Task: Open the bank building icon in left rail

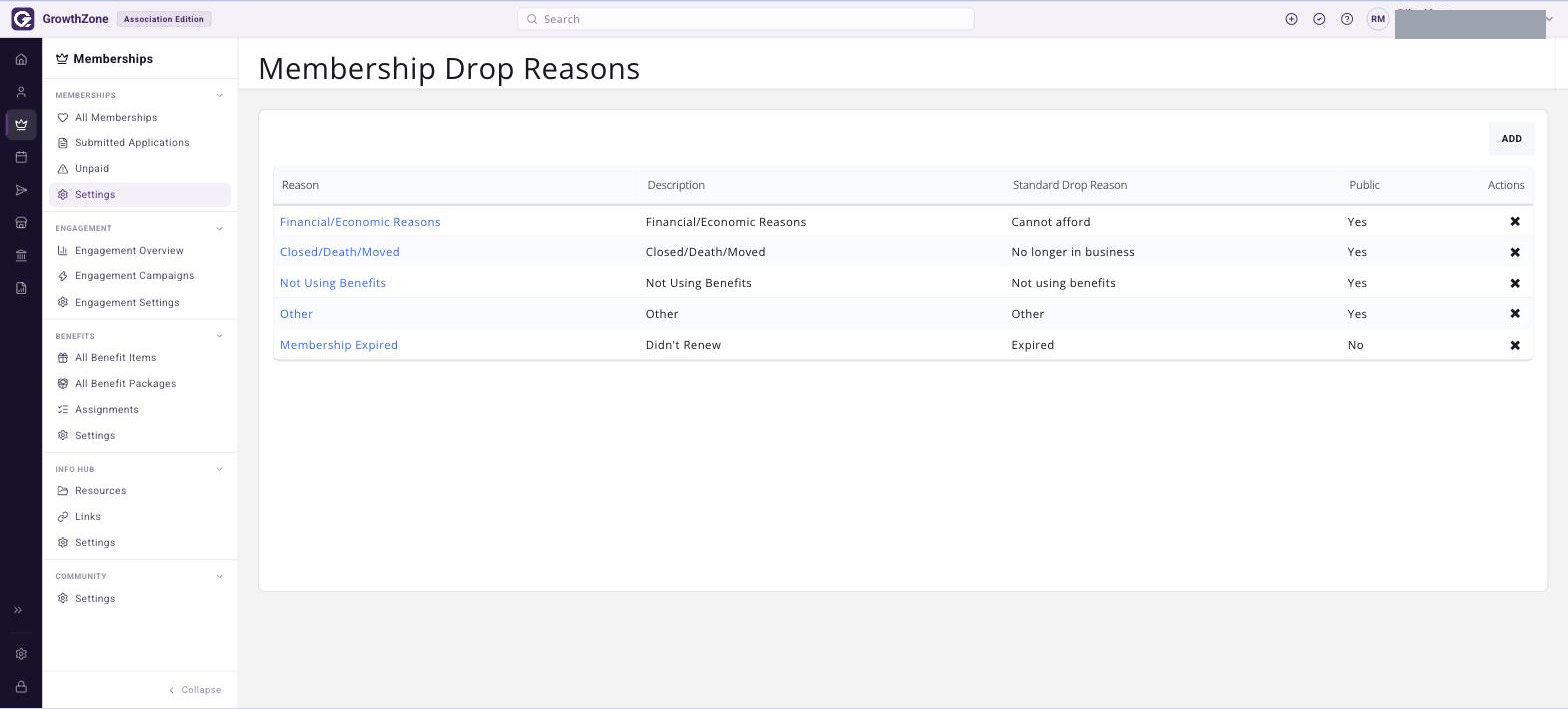Action: [21, 256]
